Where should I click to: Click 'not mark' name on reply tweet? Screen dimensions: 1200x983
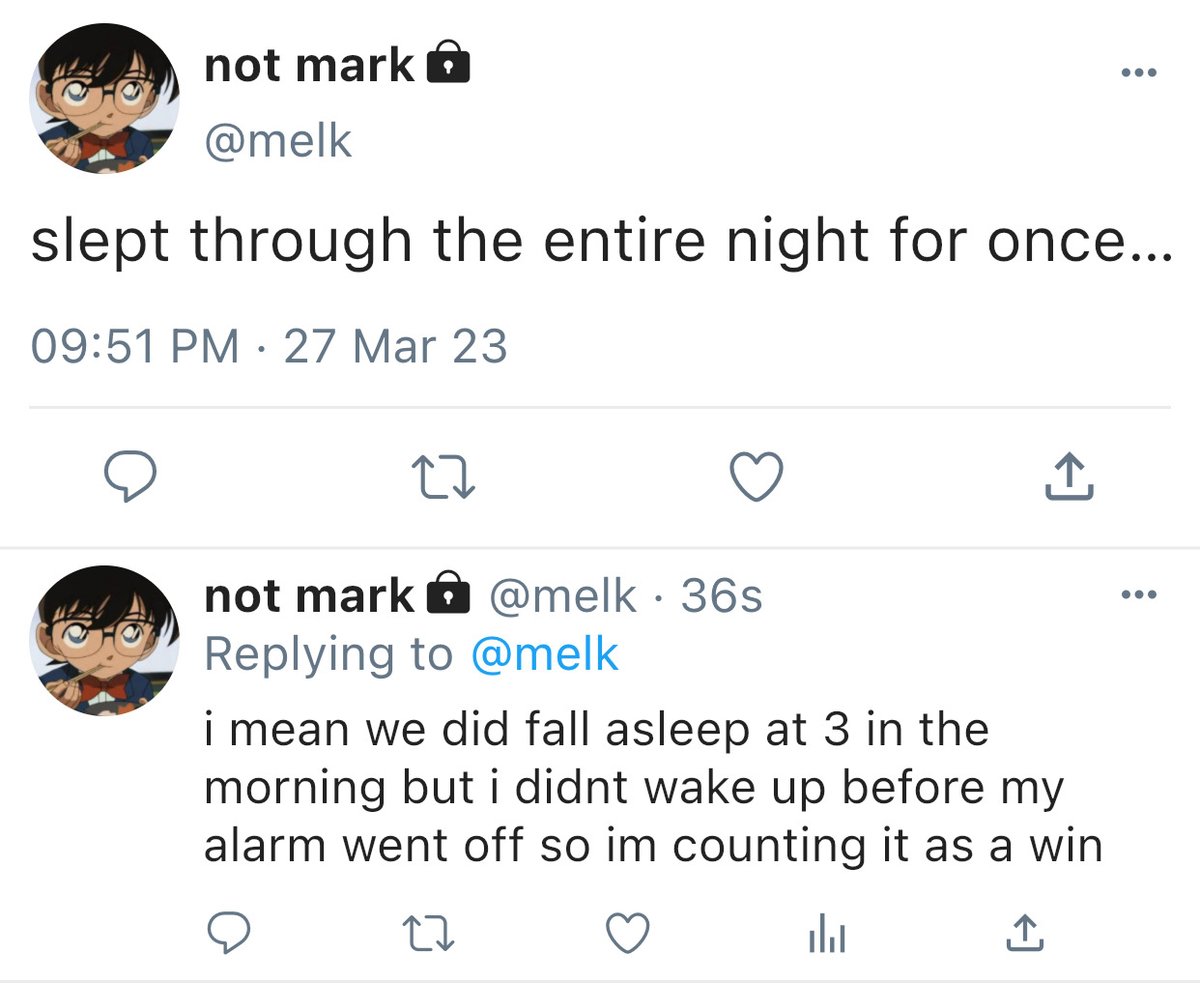click(309, 596)
